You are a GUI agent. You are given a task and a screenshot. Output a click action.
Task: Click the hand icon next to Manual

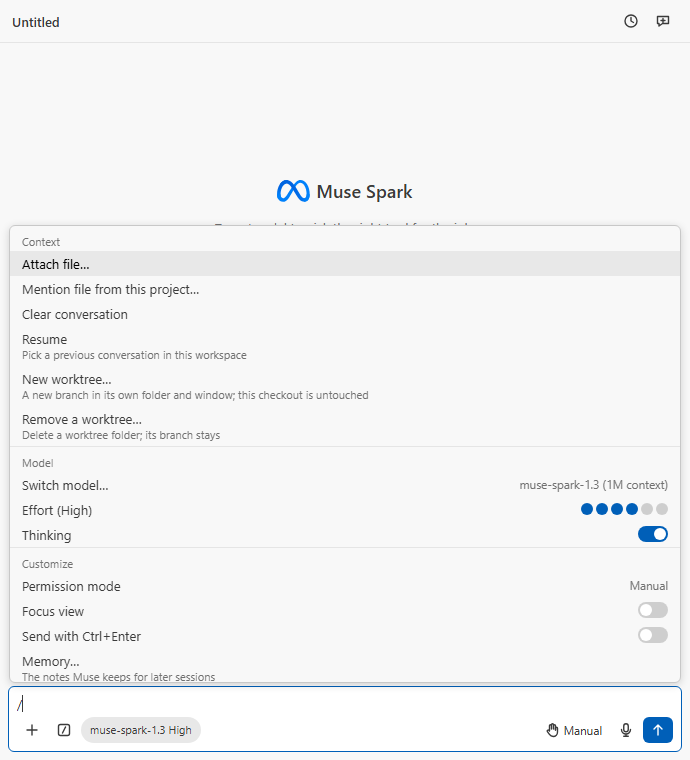[552, 730]
